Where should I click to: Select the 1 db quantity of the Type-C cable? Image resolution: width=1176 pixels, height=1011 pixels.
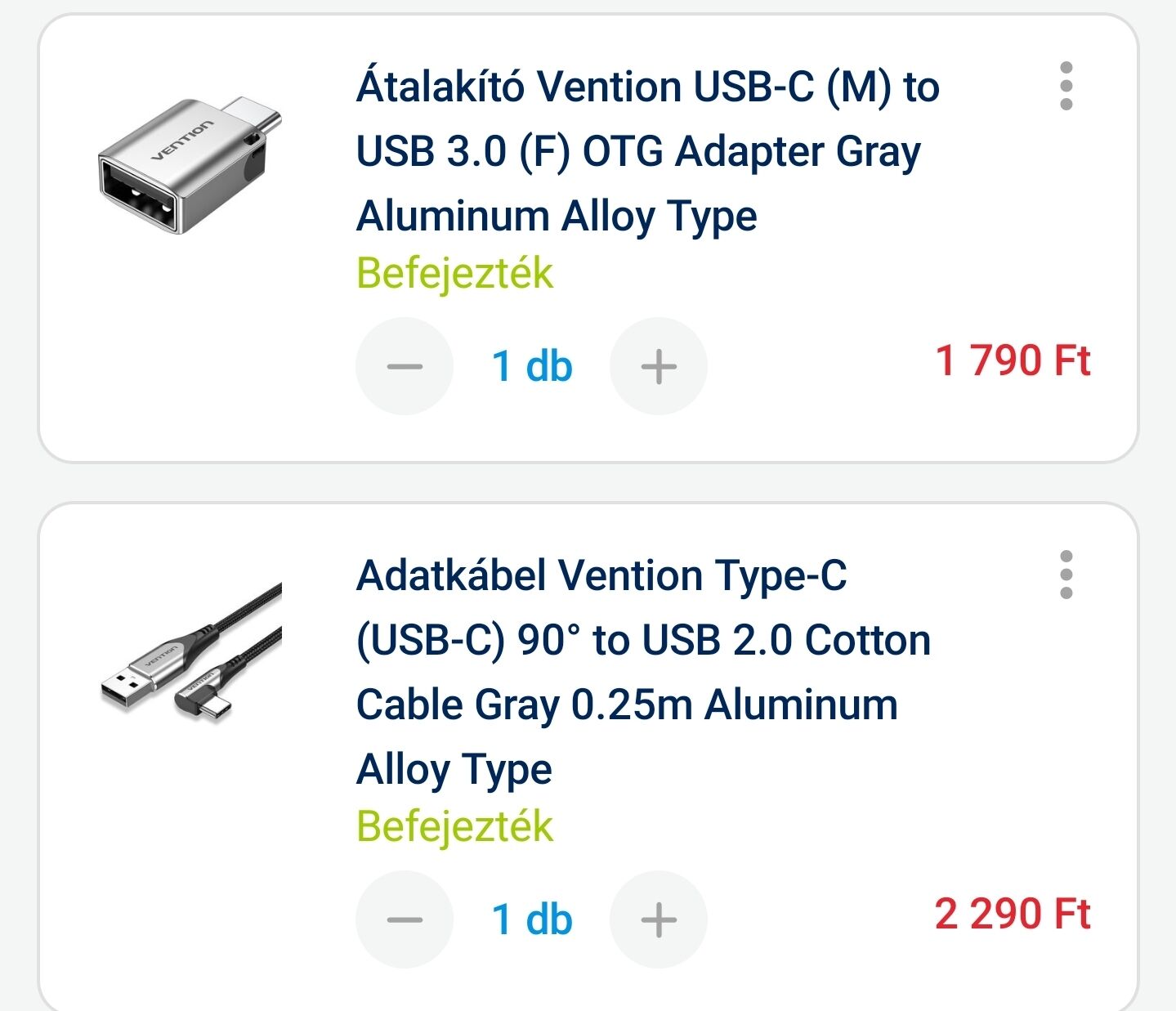pos(532,919)
